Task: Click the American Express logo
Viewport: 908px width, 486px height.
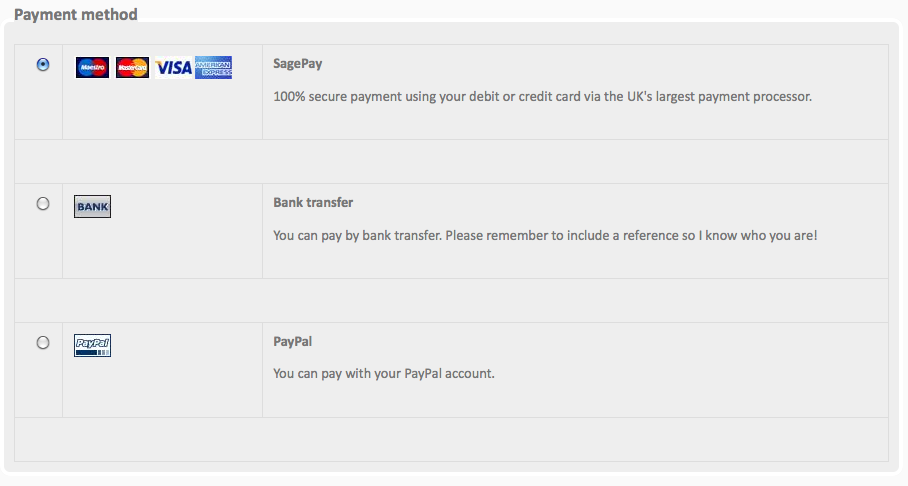Action: (214, 68)
